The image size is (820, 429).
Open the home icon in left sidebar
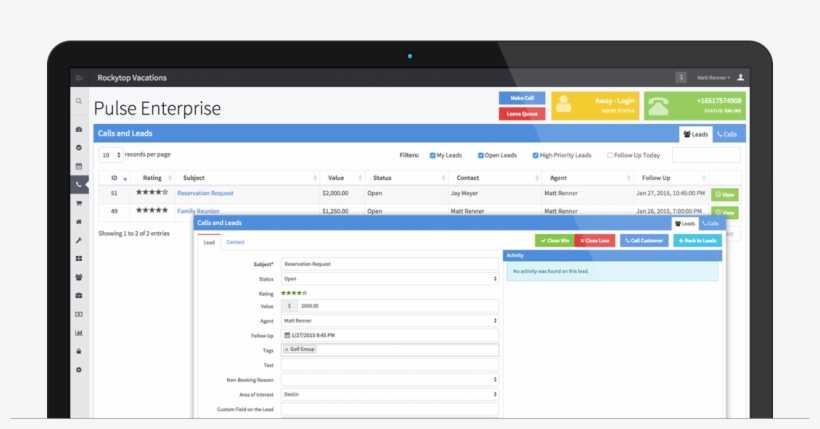click(79, 222)
